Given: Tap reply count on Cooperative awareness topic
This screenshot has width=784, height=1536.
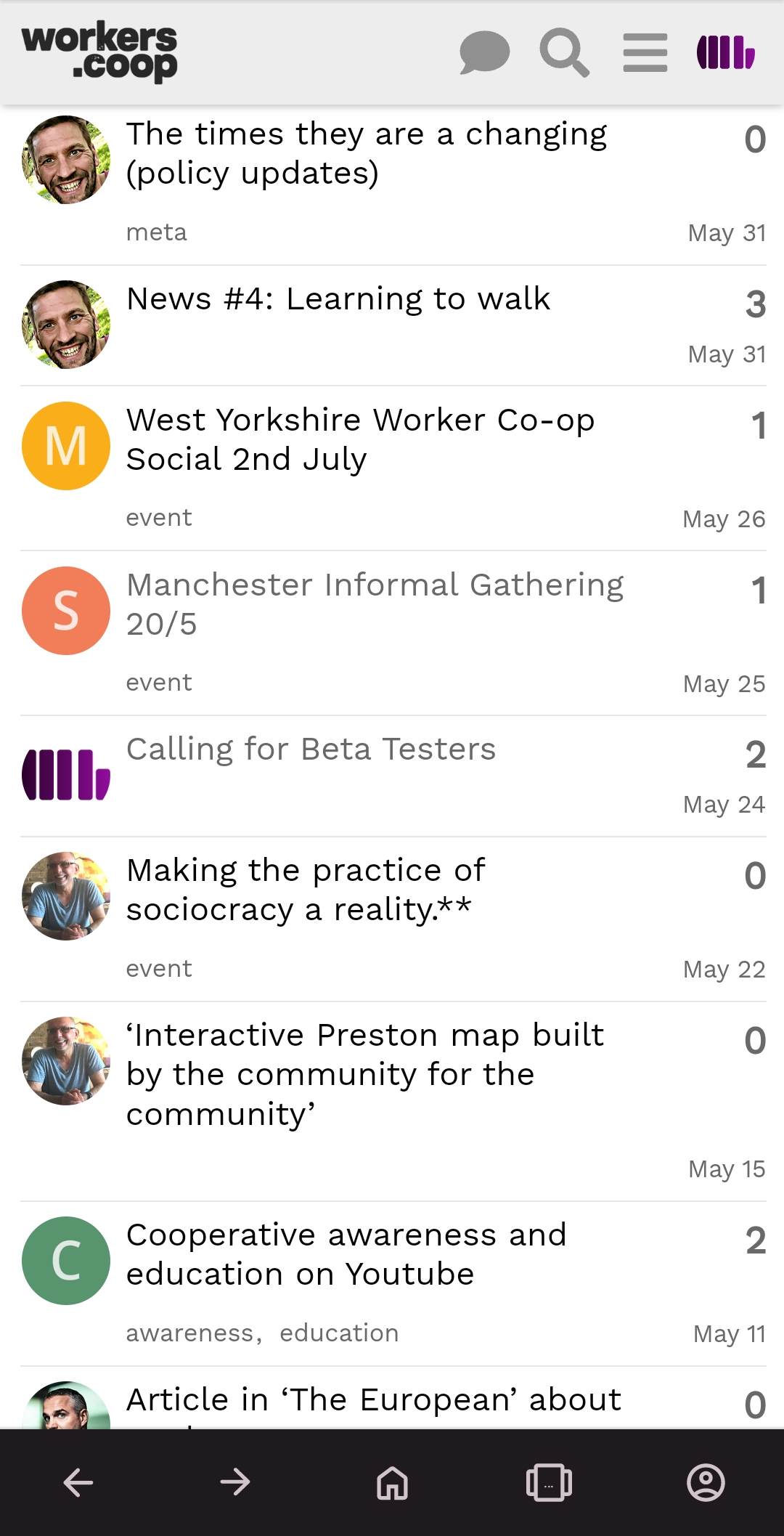Looking at the screenshot, I should (x=755, y=1240).
